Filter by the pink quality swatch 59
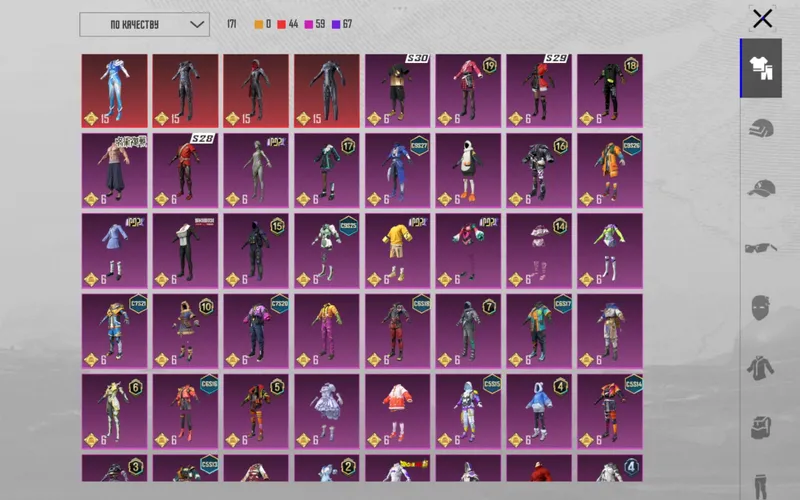800x500 pixels. [x=314, y=24]
